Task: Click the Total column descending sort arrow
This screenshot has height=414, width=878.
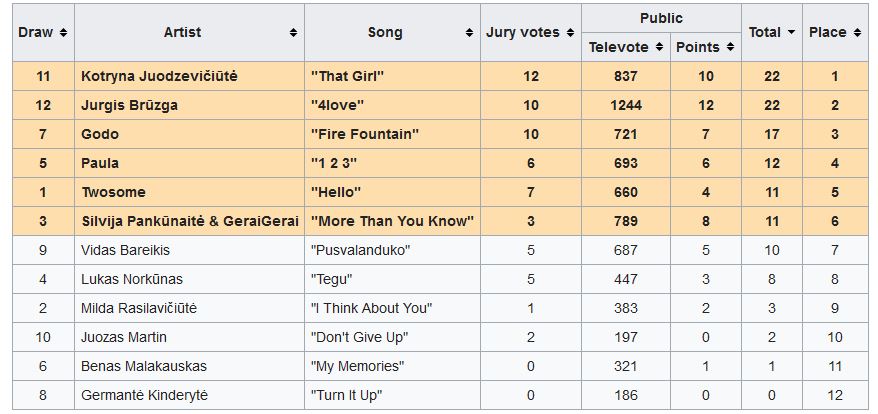Action: pos(792,32)
